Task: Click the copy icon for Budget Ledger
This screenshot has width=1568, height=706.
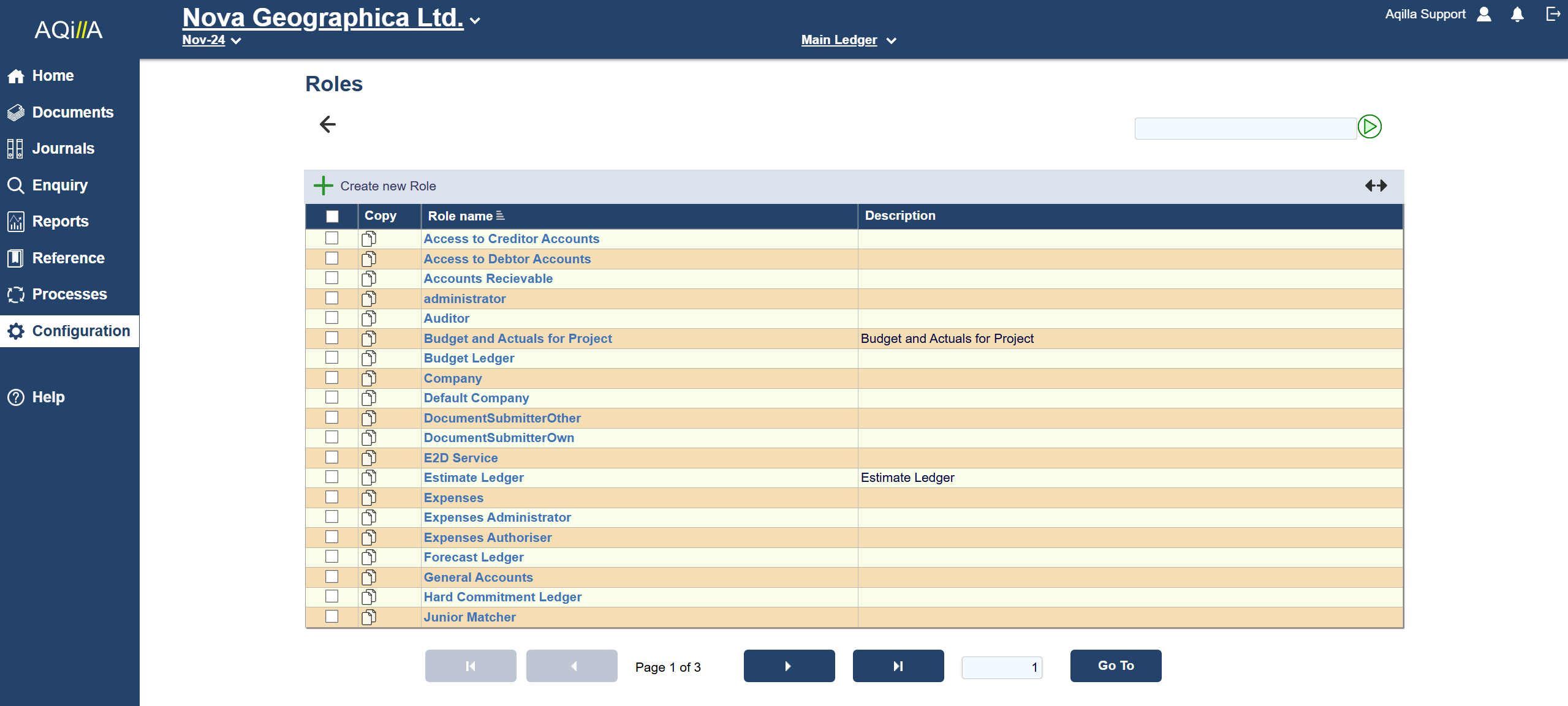Action: (x=369, y=358)
